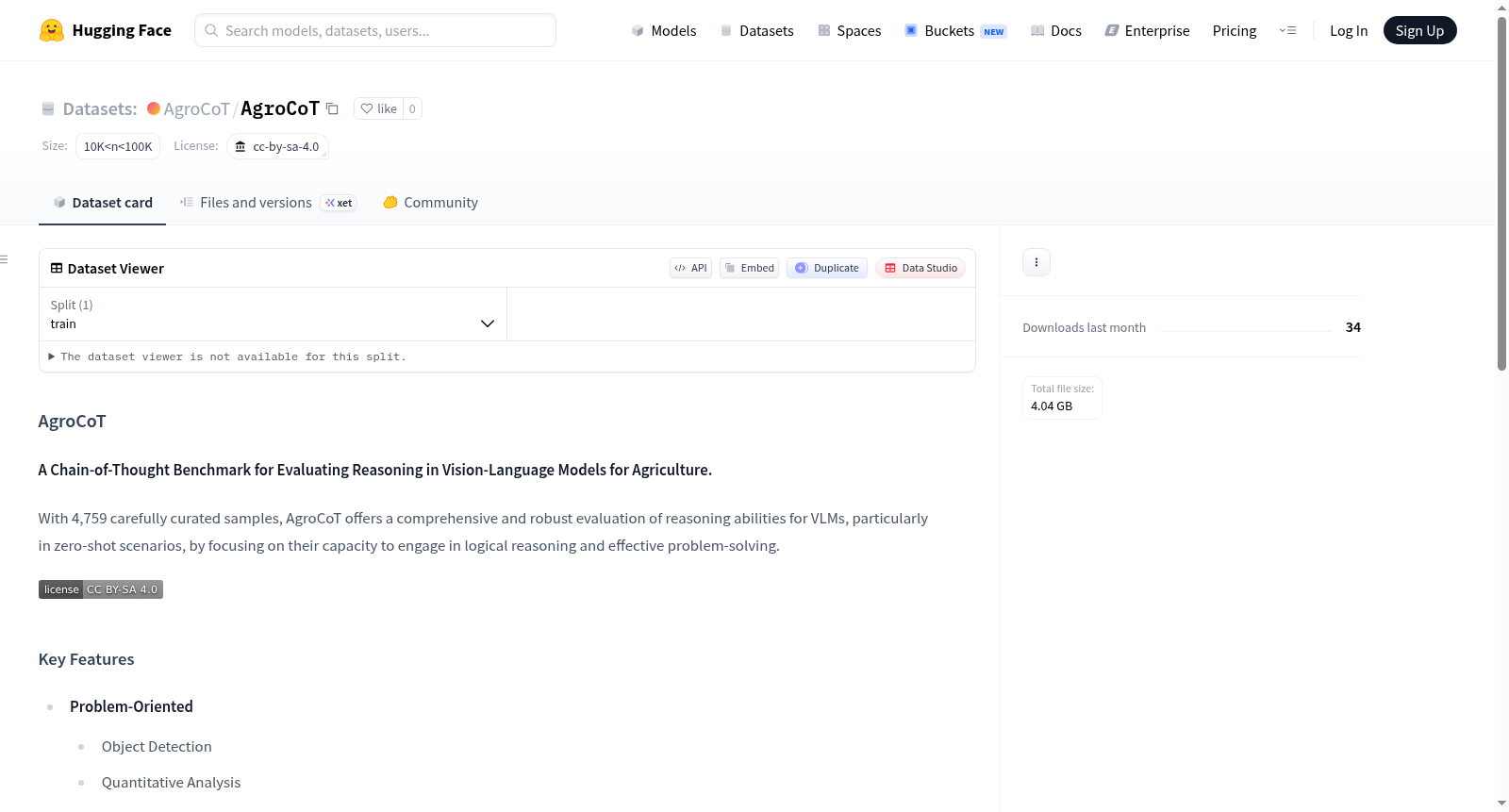Click the Log In link
This screenshot has height=812, width=1509.
[1349, 30]
